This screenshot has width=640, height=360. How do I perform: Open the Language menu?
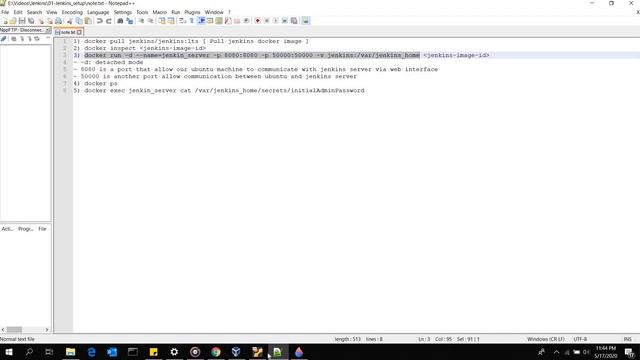(x=98, y=12)
